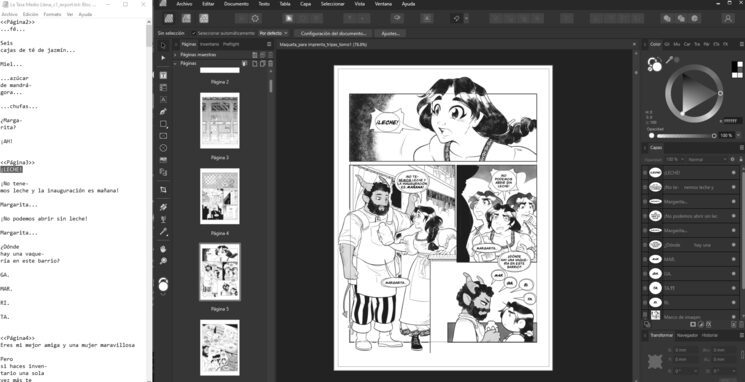
Task: Open the Capas panel options menu
Action: pos(741,148)
